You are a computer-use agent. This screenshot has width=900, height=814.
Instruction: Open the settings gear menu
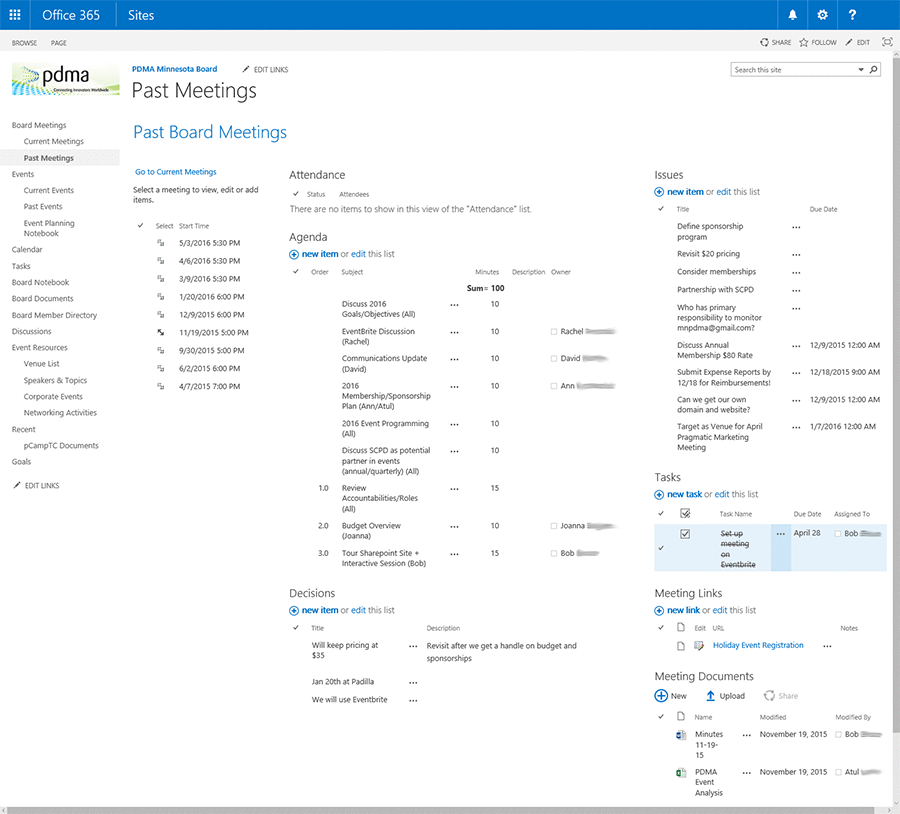click(x=822, y=15)
